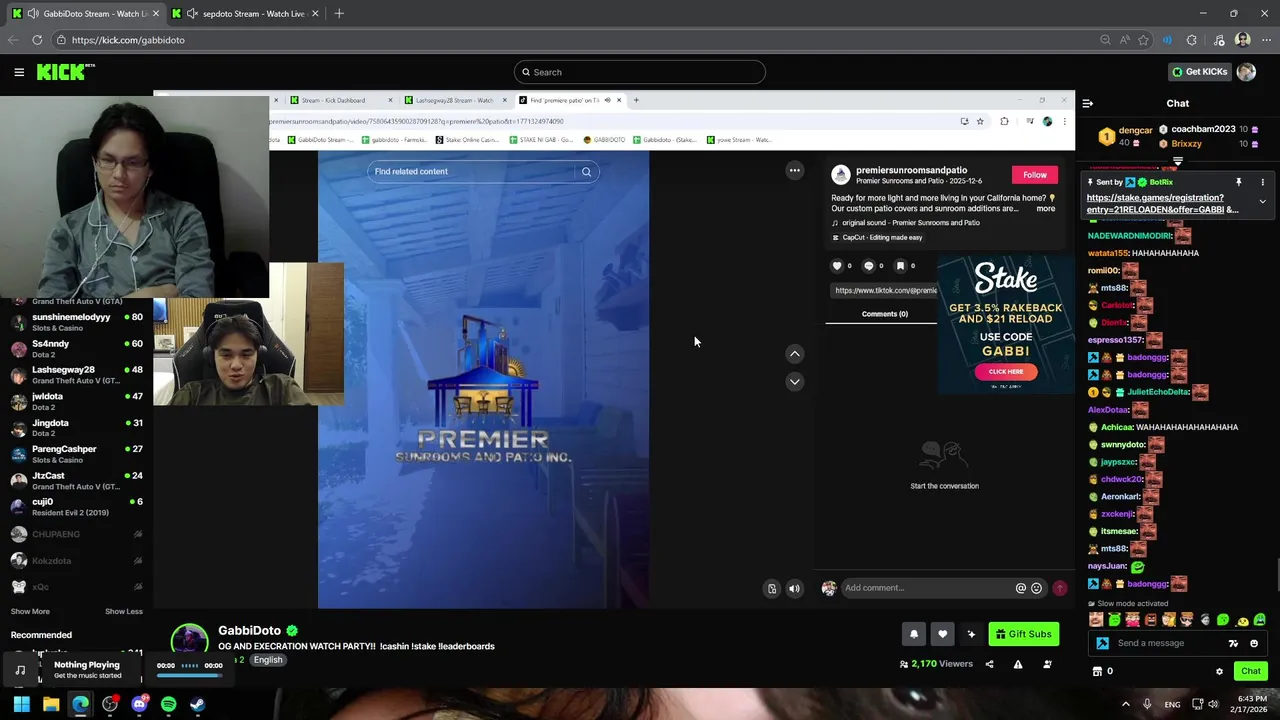Open Windows Start menu
The width and height of the screenshot is (1280, 720).
pyautogui.click(x=21, y=704)
